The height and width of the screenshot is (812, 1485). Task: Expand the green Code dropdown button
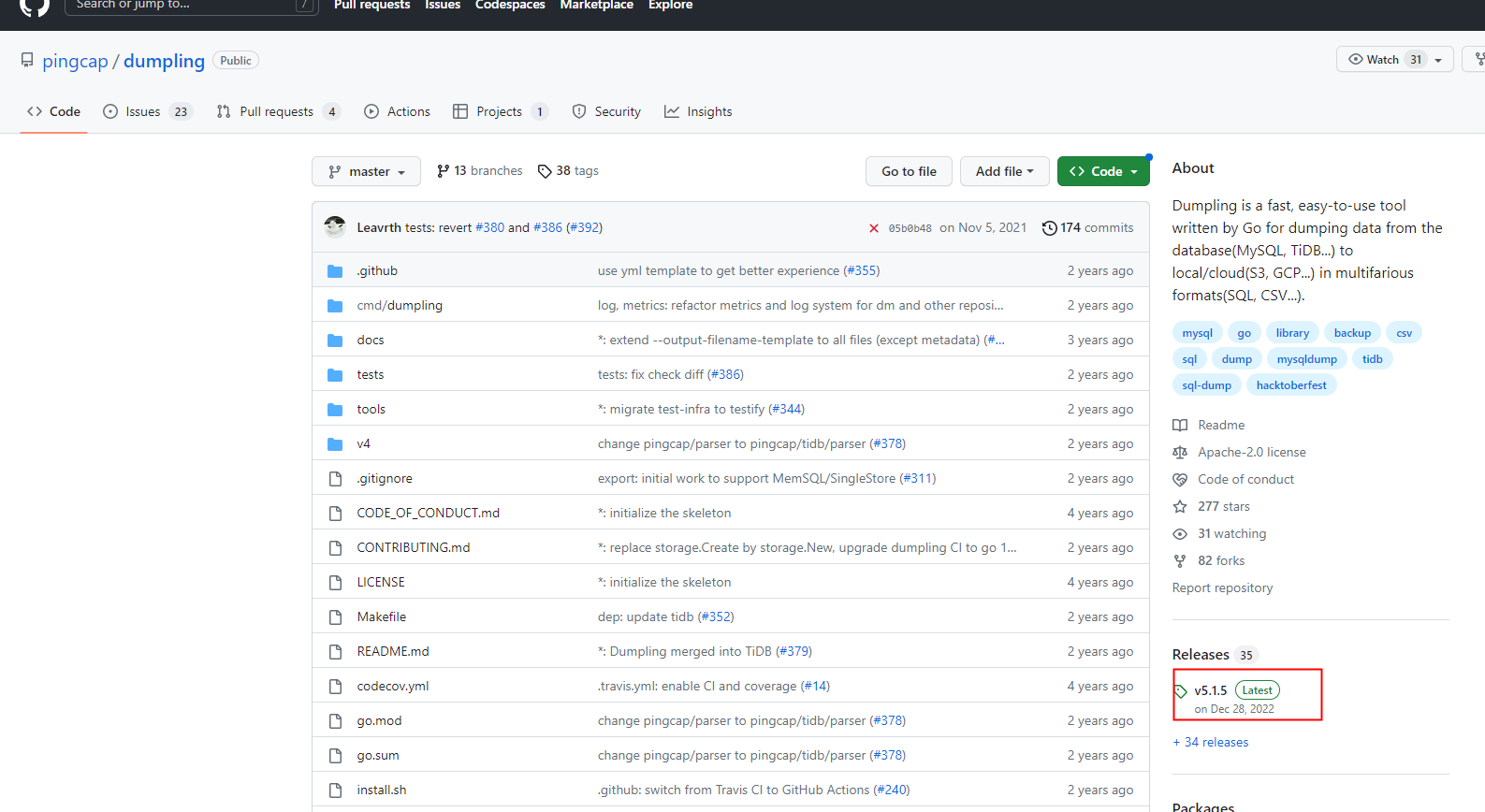point(1103,172)
